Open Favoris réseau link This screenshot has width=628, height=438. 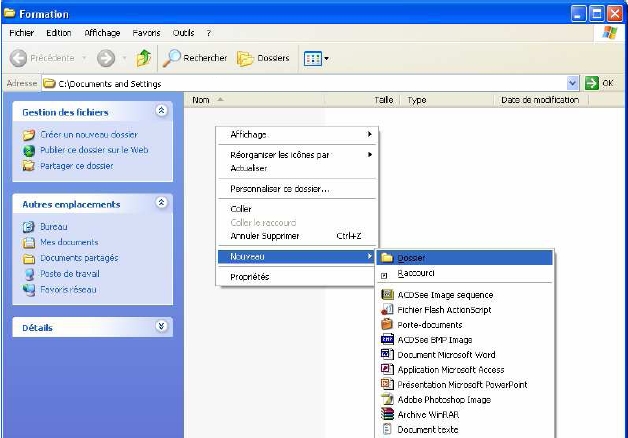pos(68,289)
